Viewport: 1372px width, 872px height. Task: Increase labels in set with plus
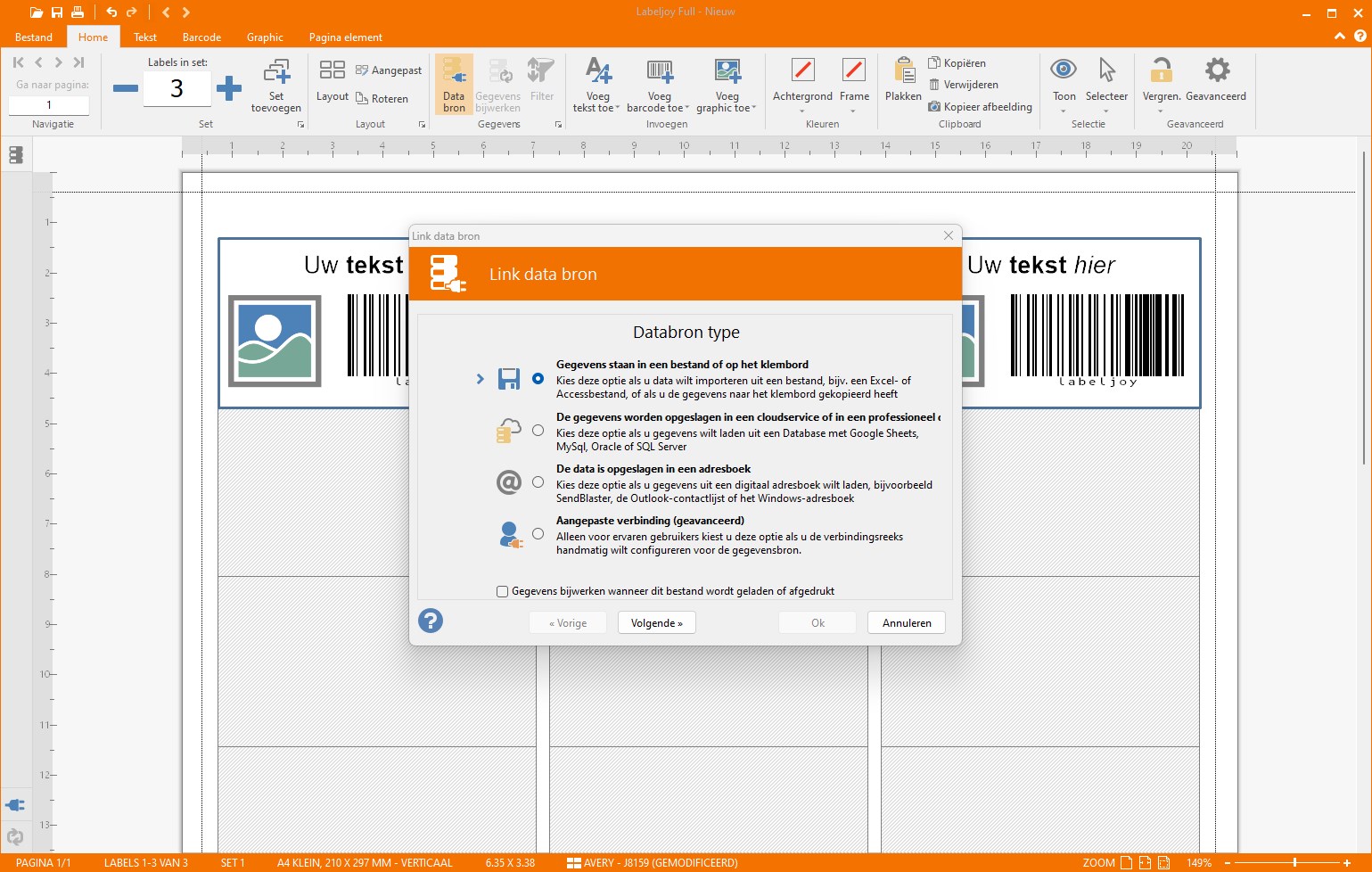tap(229, 88)
